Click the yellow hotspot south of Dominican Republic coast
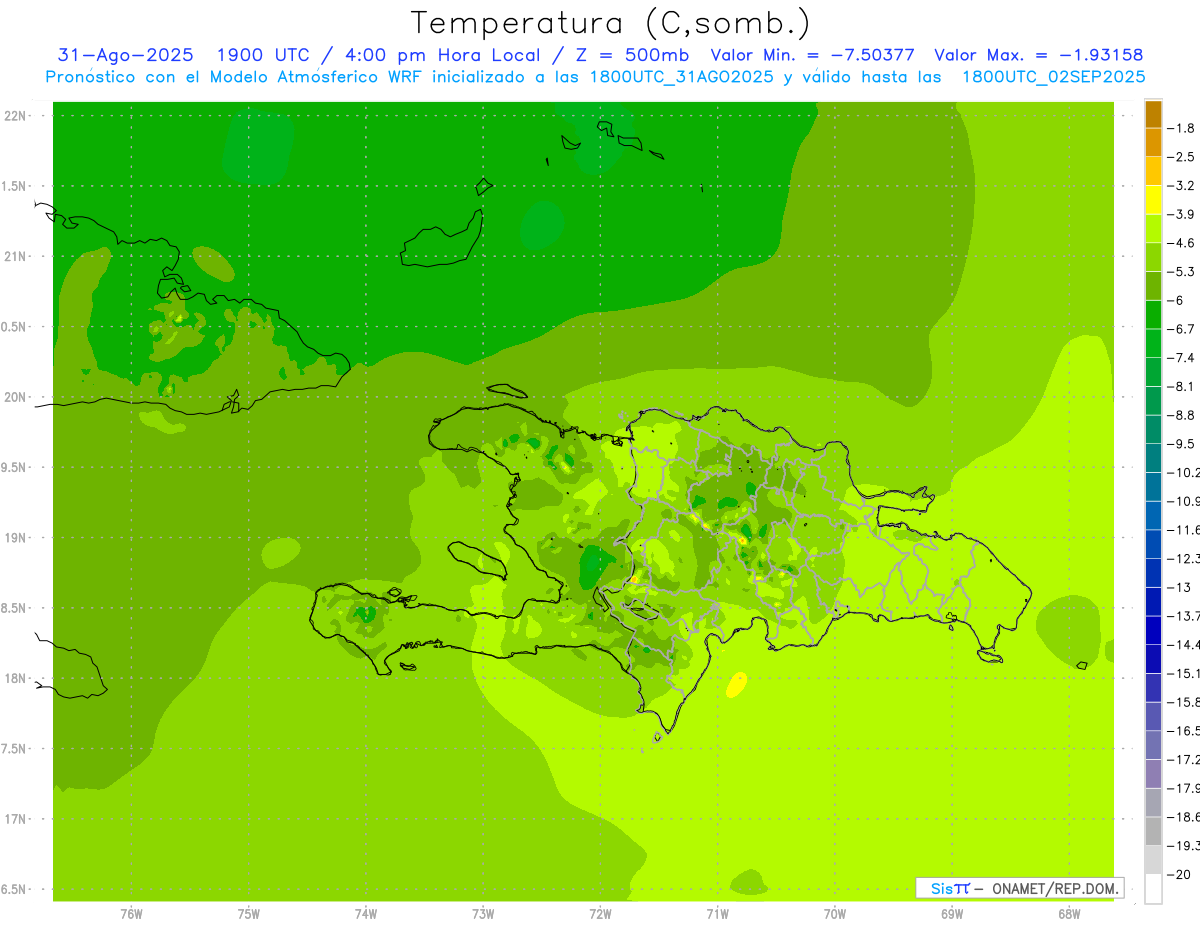 (735, 685)
